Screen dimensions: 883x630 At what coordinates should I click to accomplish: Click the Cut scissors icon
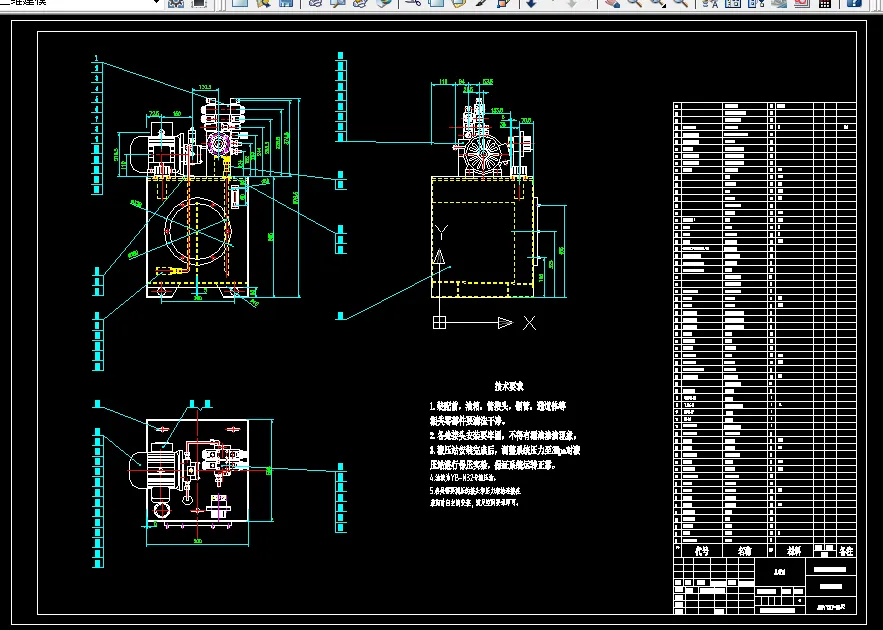pyautogui.click(x=413, y=3)
